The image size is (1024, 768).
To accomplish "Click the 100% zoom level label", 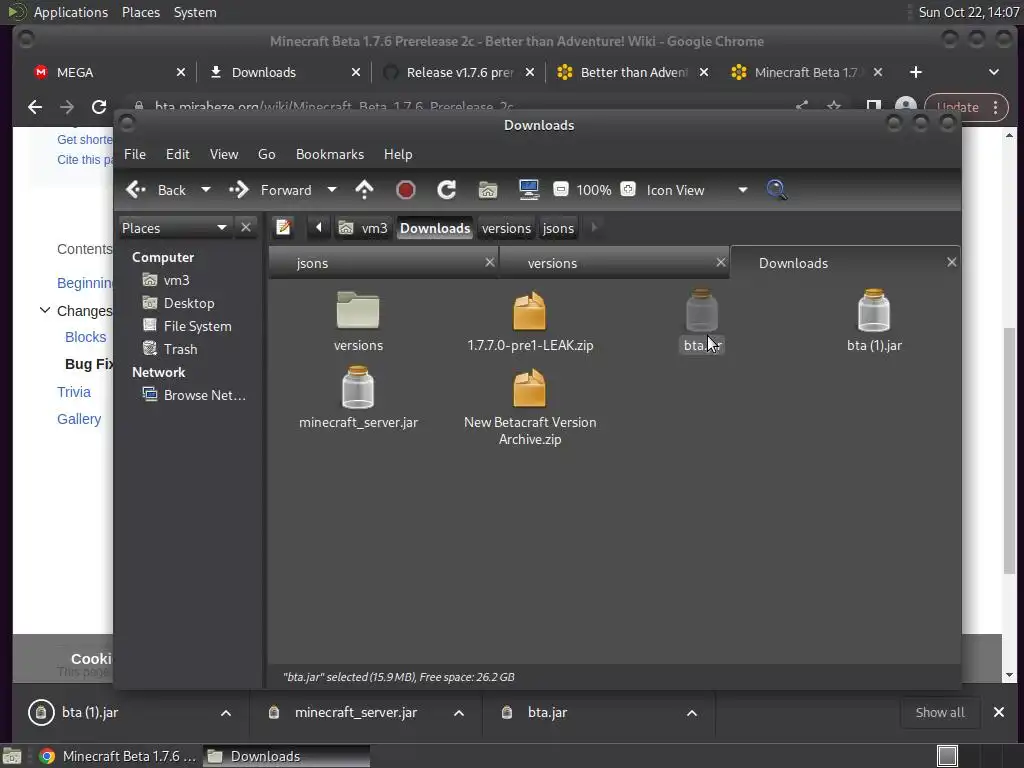I will [594, 190].
